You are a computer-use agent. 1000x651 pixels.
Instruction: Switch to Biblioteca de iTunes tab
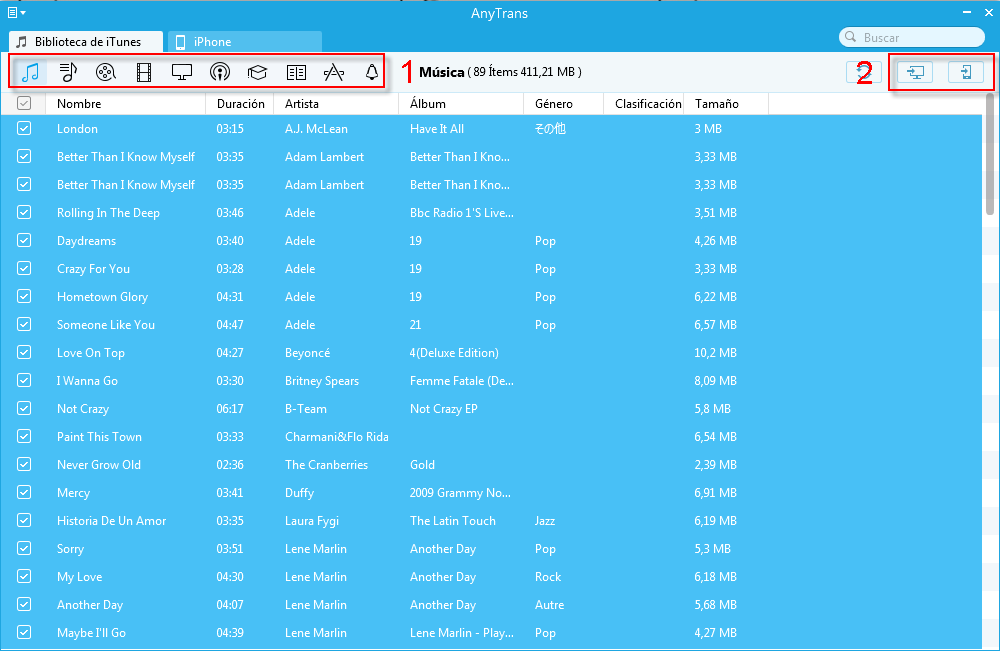(85, 41)
